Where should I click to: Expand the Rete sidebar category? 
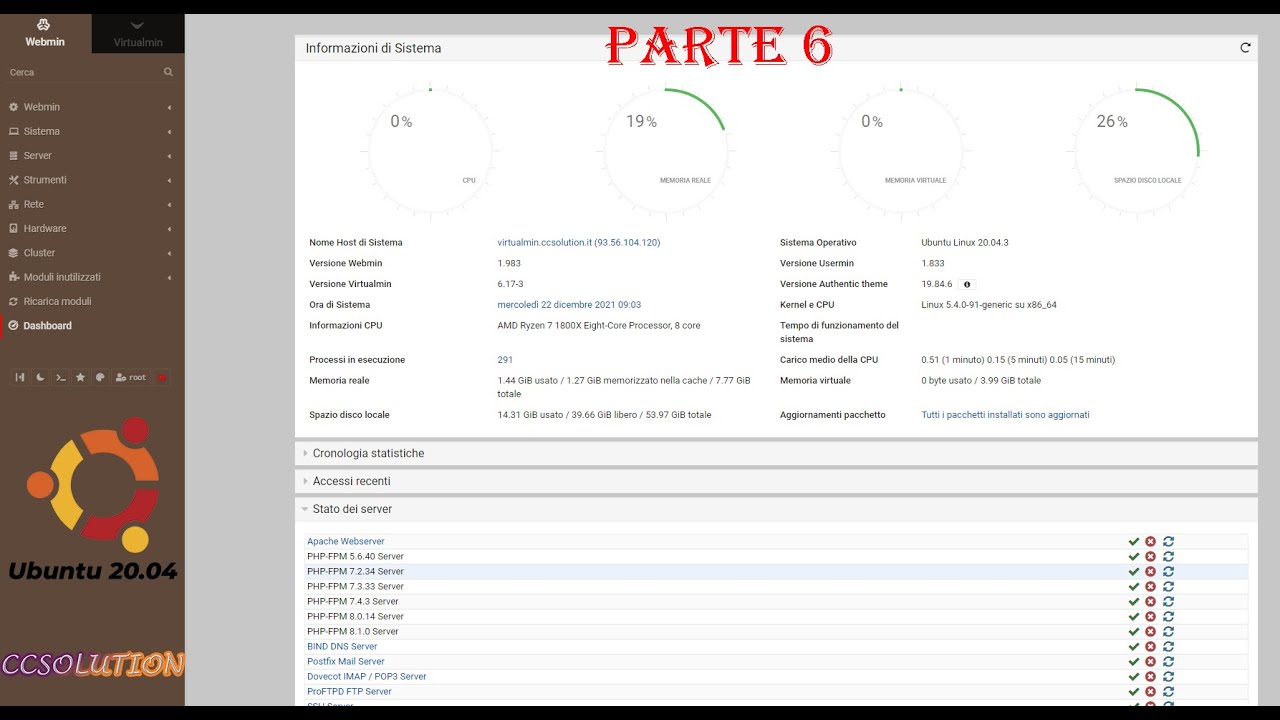point(92,204)
